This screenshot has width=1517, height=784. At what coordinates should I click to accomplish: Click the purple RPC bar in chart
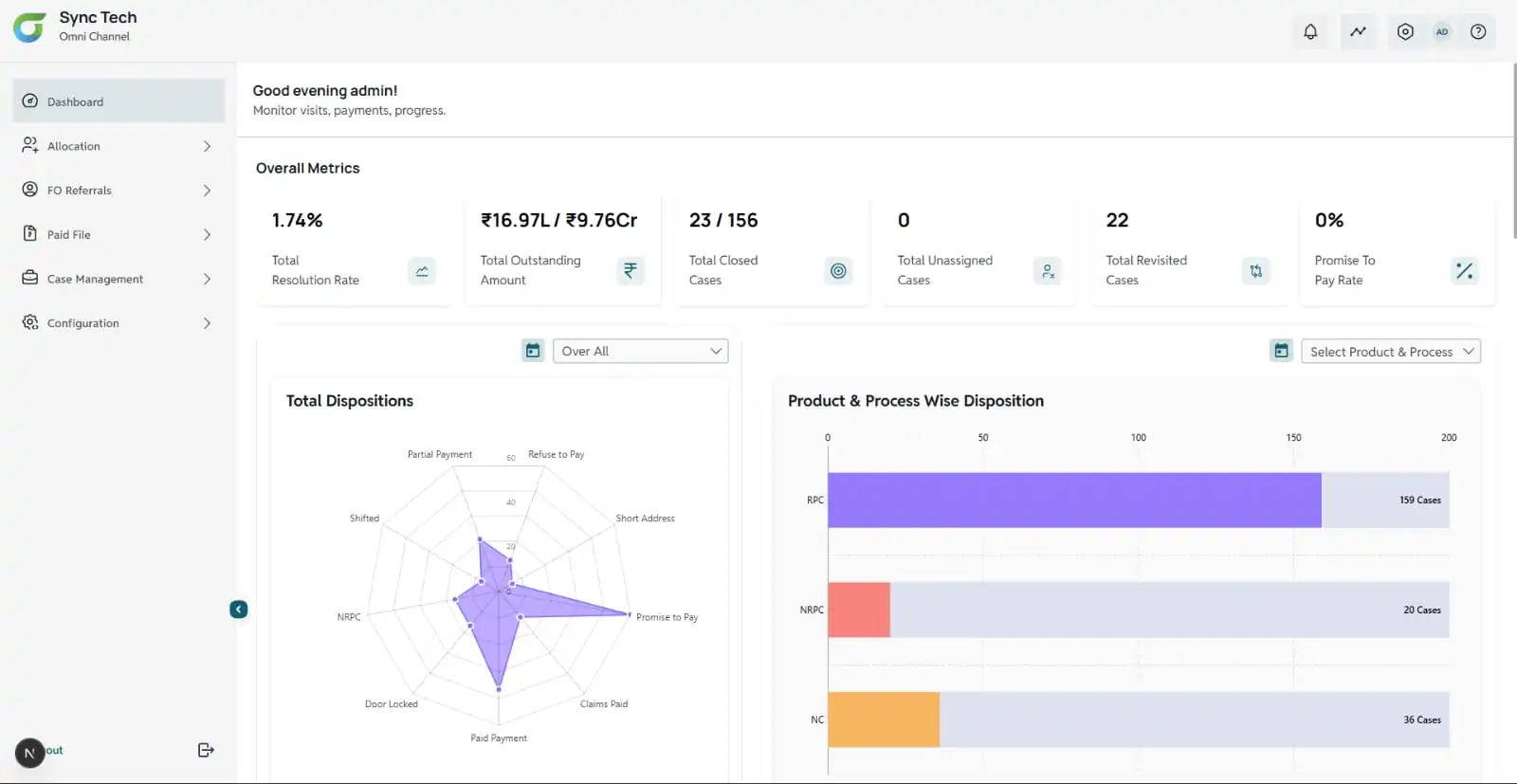pyautogui.click(x=1073, y=500)
